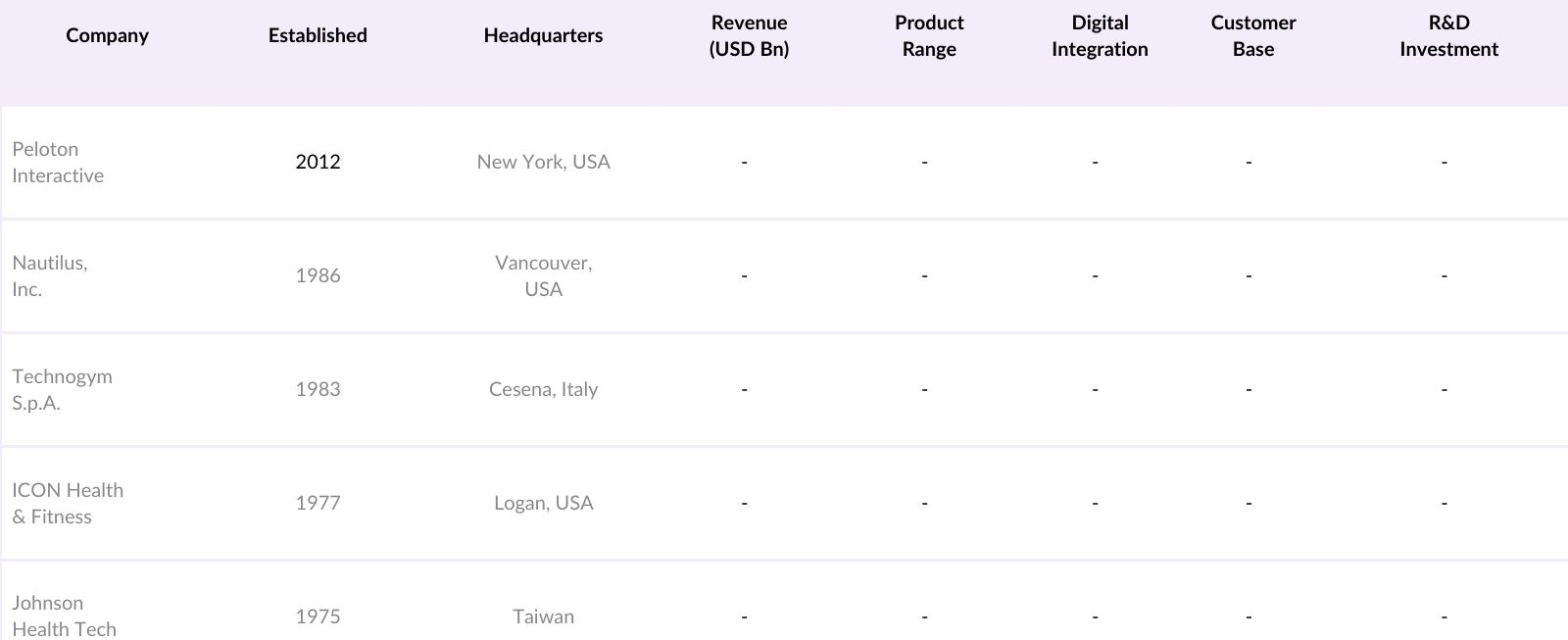Viewport: 1568px width, 640px height.
Task: Click the Company column header
Action: (107, 36)
